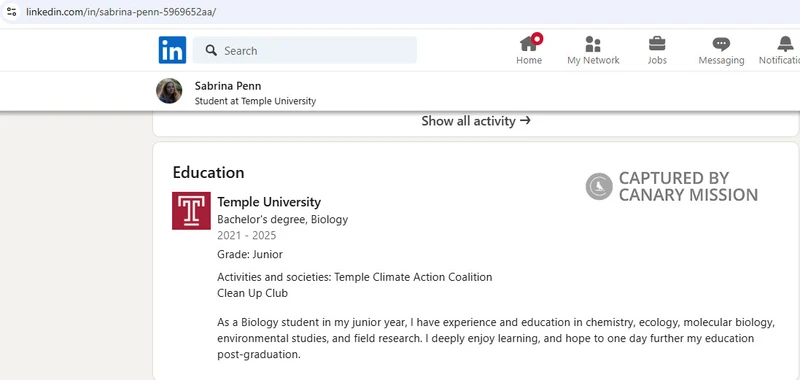Image resolution: width=800 pixels, height=380 pixels.
Task: Open Show all activity link
Action: 476,121
